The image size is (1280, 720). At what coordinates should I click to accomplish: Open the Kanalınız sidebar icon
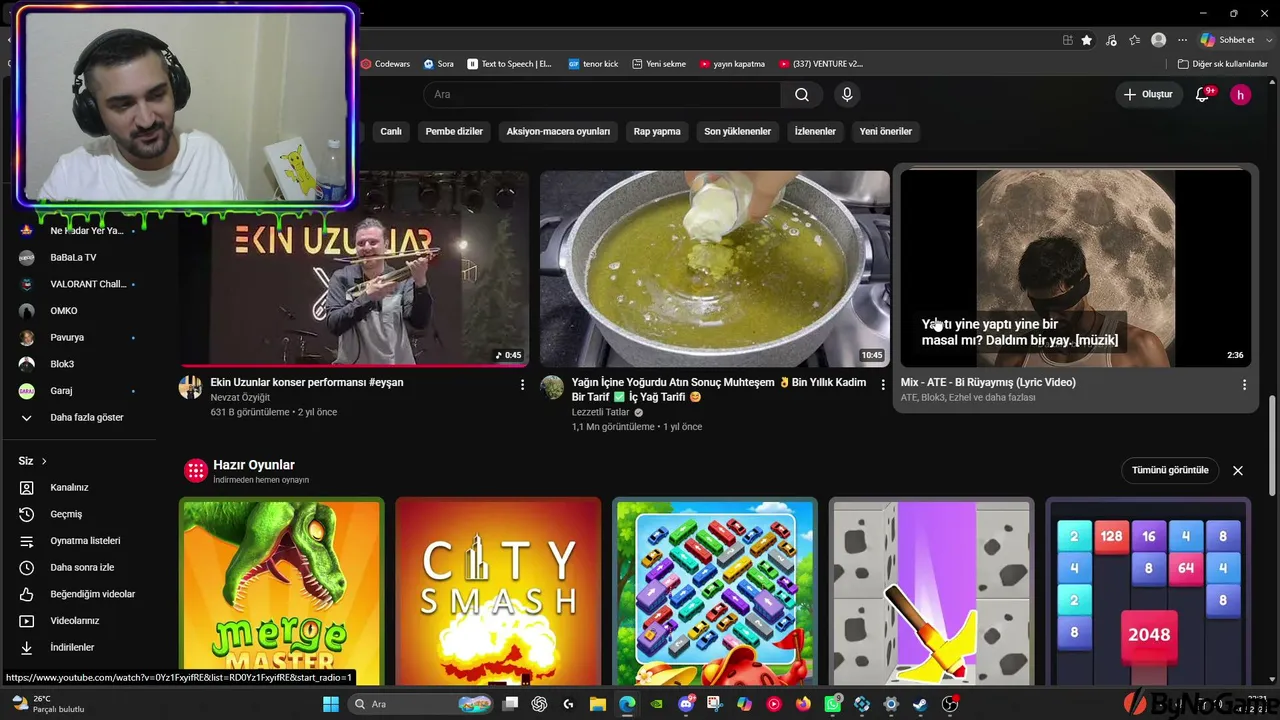click(x=27, y=488)
